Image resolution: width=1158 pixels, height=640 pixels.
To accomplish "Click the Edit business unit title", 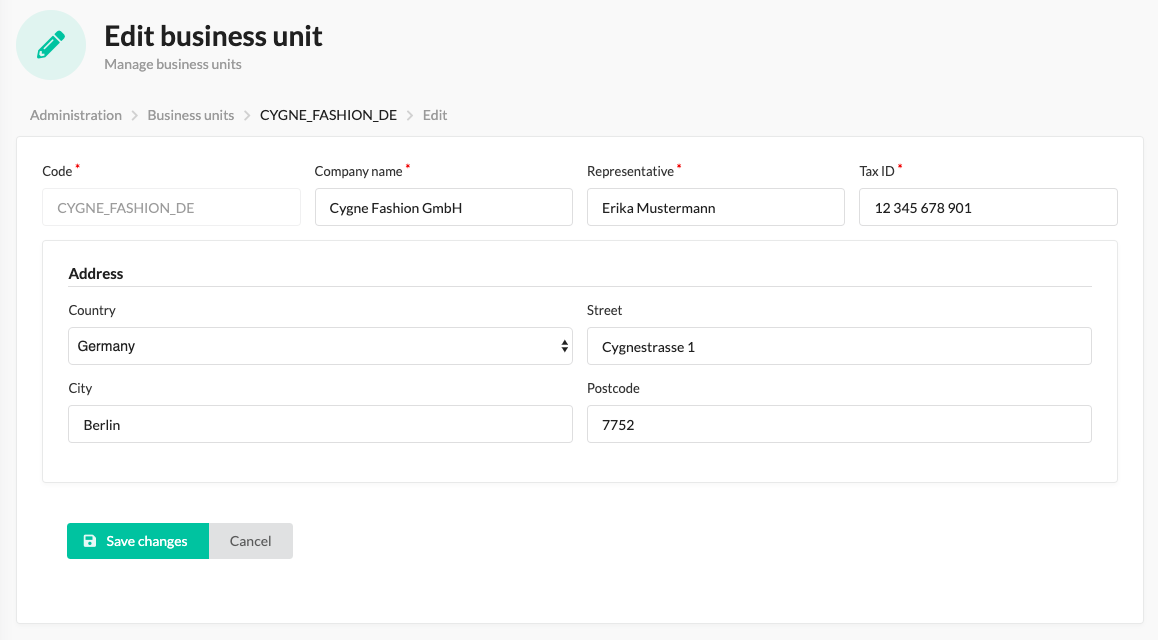I will 213,36.
